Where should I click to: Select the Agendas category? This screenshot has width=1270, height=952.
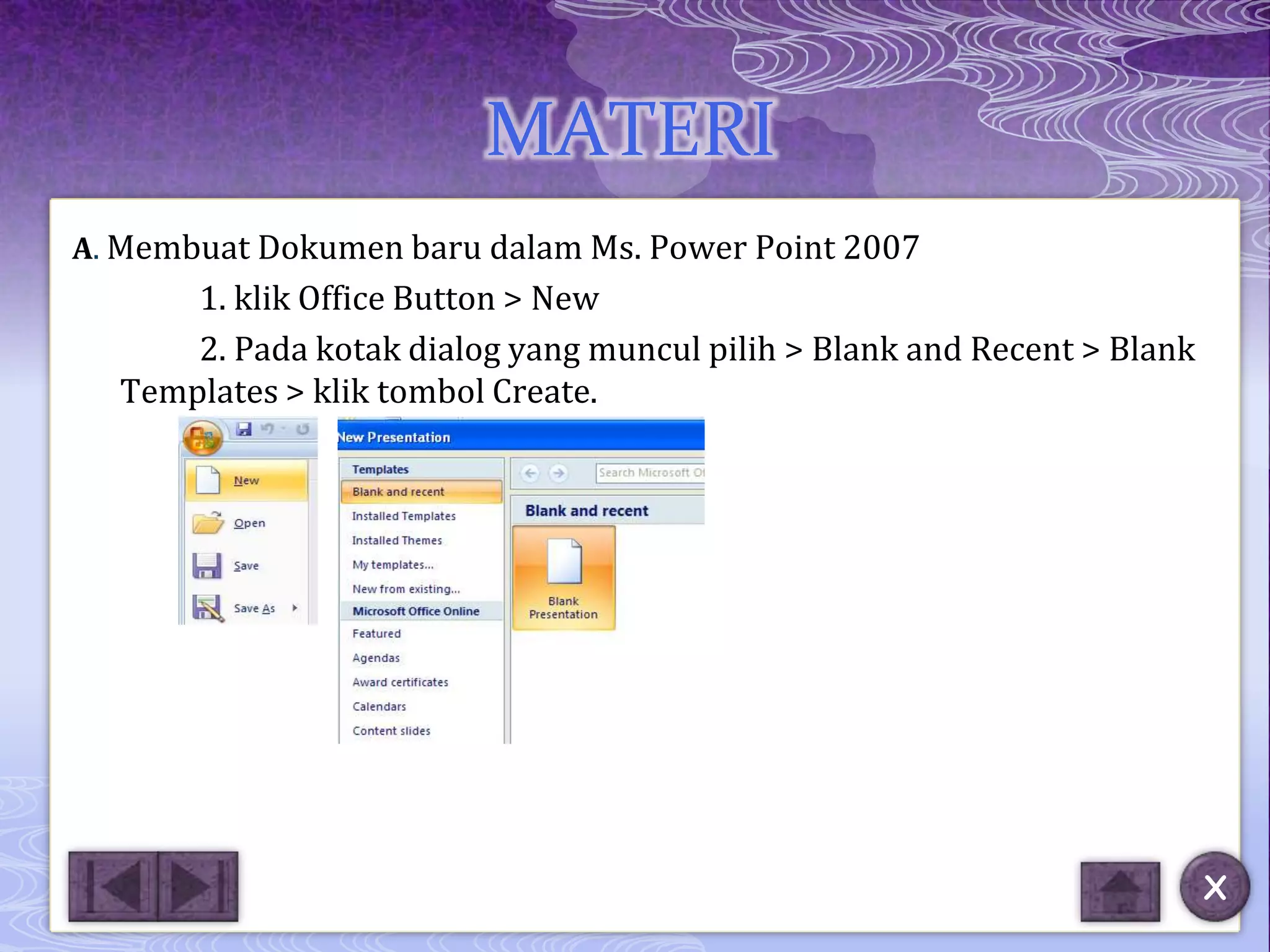pos(376,658)
